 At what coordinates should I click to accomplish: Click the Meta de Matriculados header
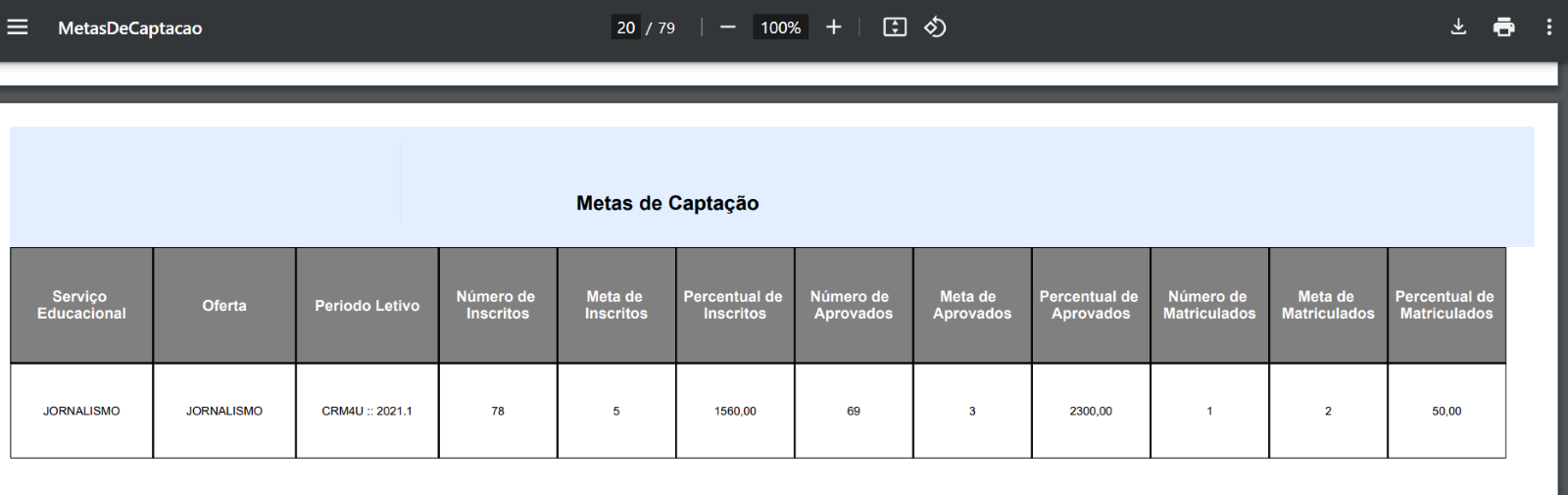pyautogui.click(x=1328, y=305)
